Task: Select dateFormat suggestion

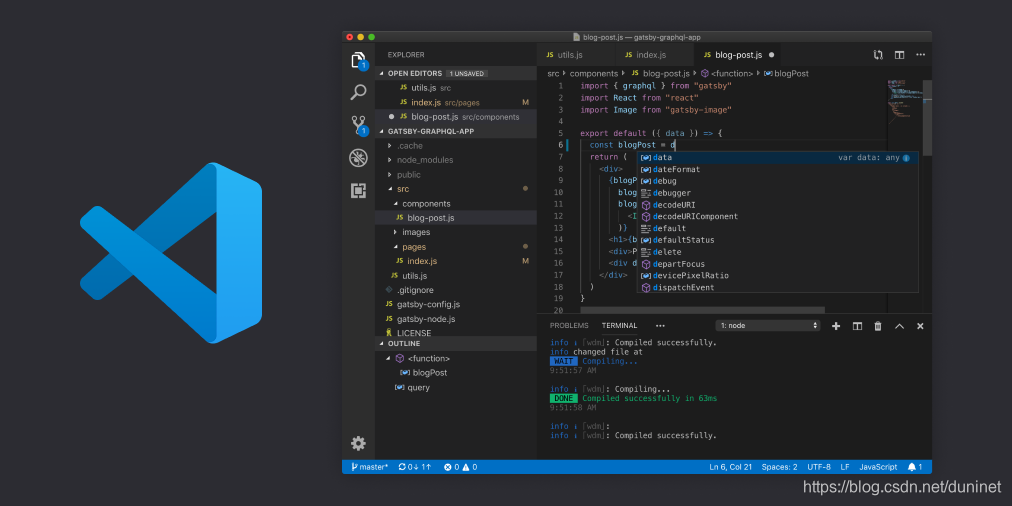Action: tap(777, 169)
